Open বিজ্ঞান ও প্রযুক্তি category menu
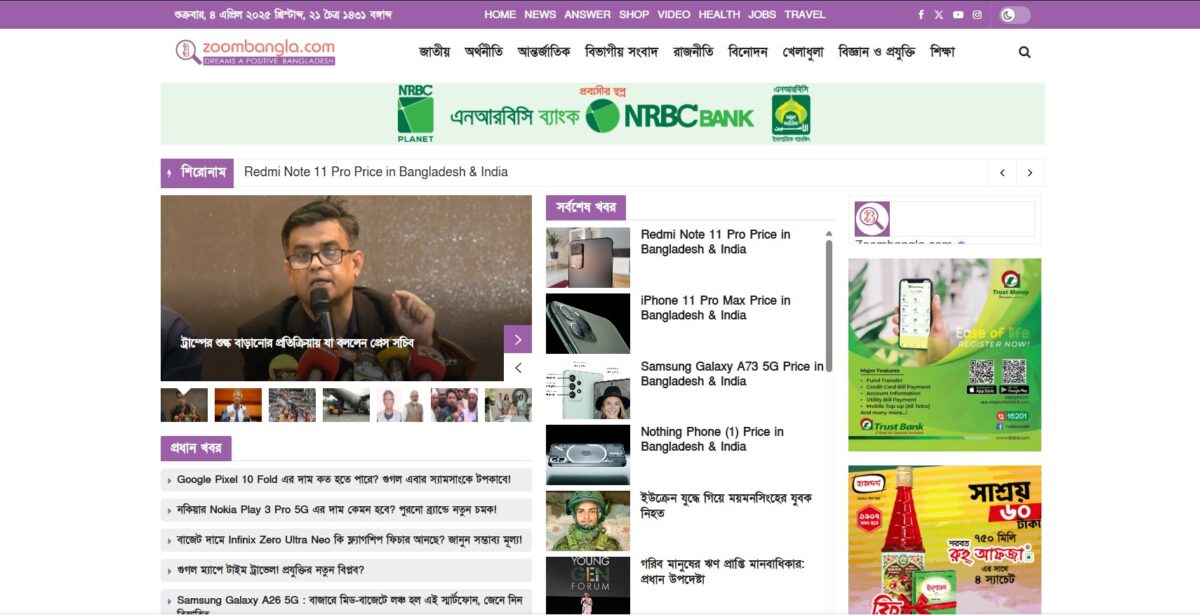1200x615 pixels. (x=877, y=52)
